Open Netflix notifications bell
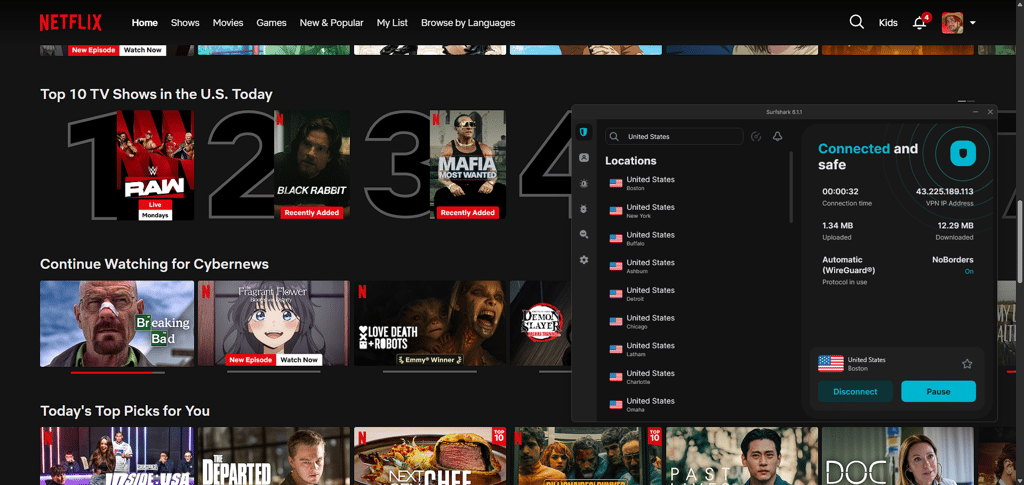Viewport: 1024px width, 485px height. 920,23
